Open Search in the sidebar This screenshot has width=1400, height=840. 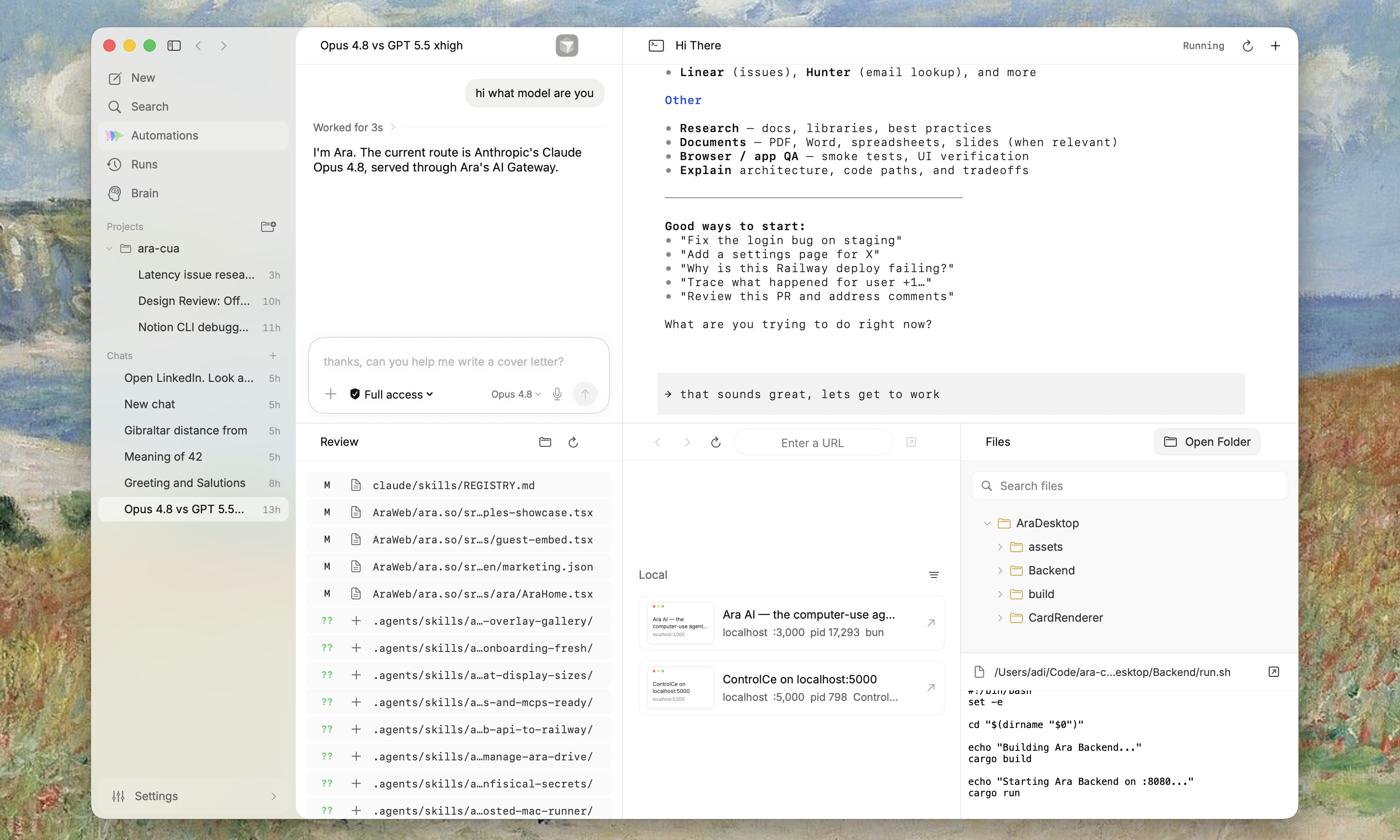point(193,106)
